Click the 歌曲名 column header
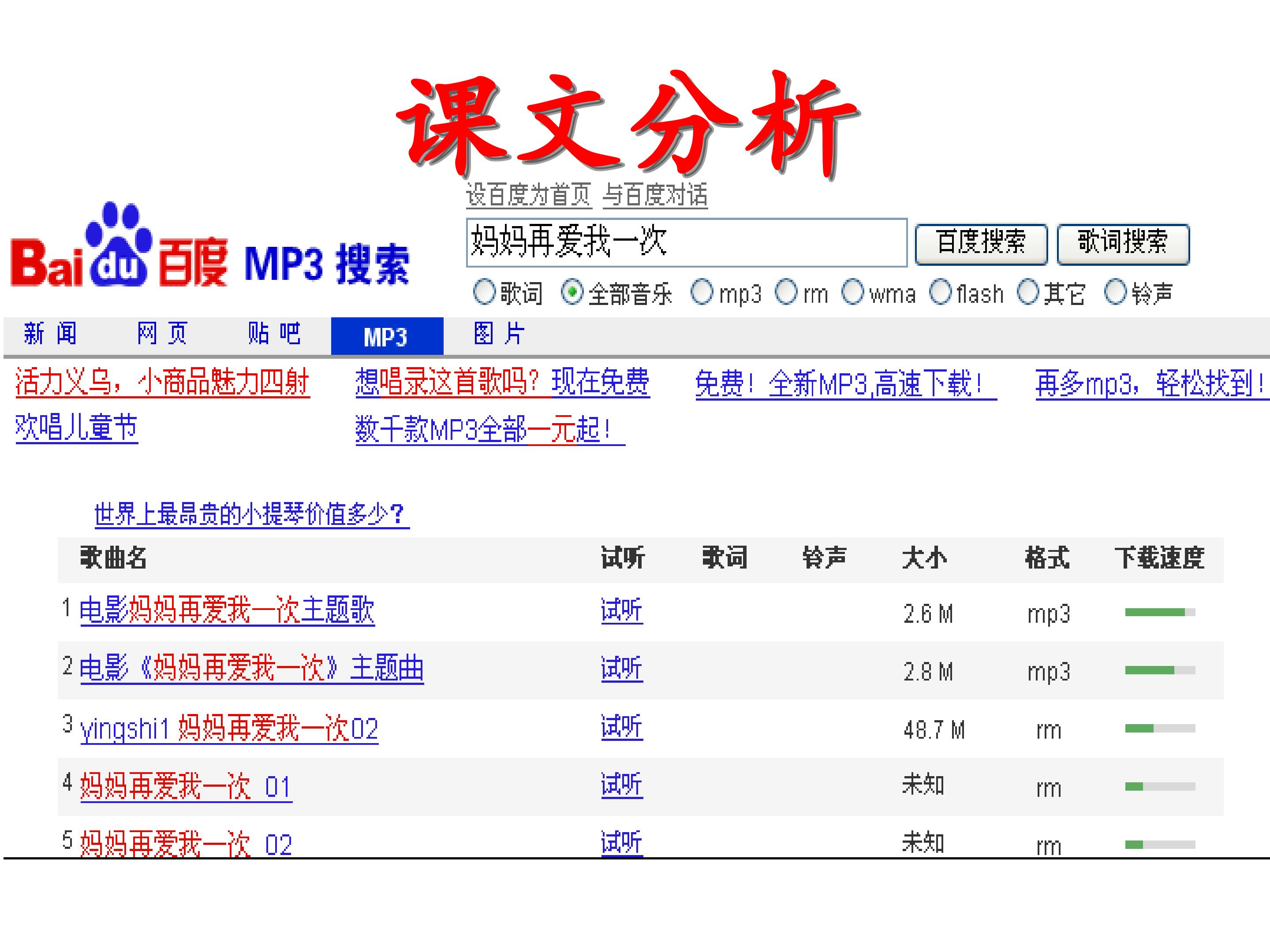The image size is (1270, 952). coord(114,558)
